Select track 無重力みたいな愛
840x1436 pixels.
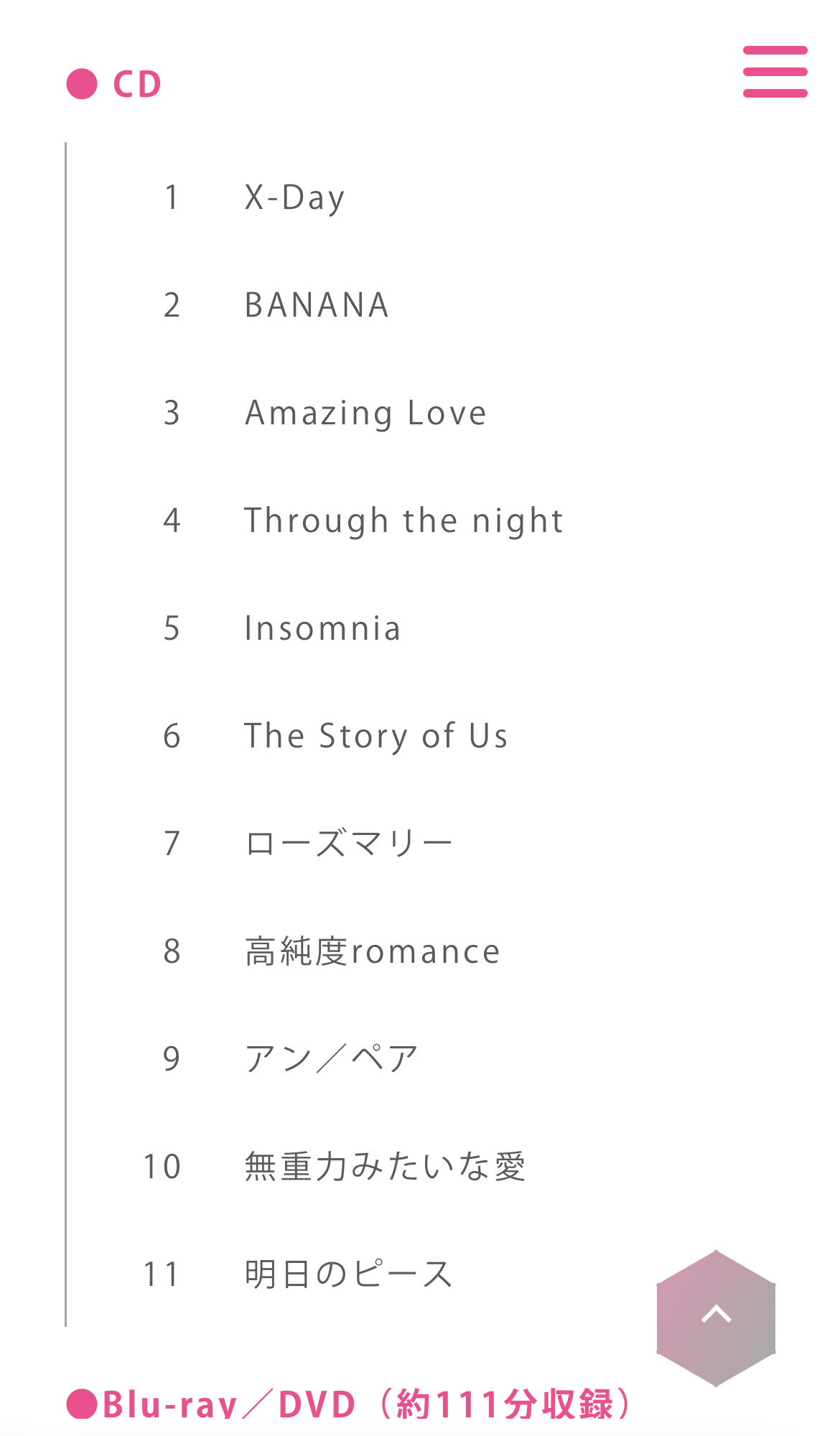click(x=386, y=1167)
